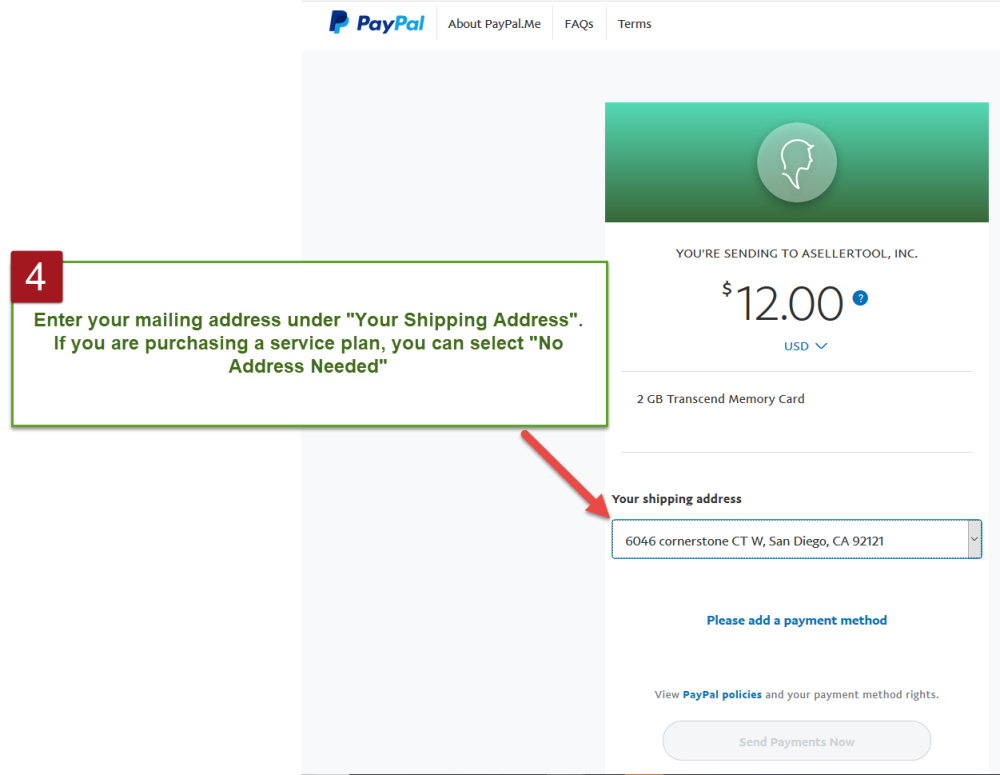Click the red step 4 badge
Image resolution: width=1000 pixels, height=775 pixels.
36,277
